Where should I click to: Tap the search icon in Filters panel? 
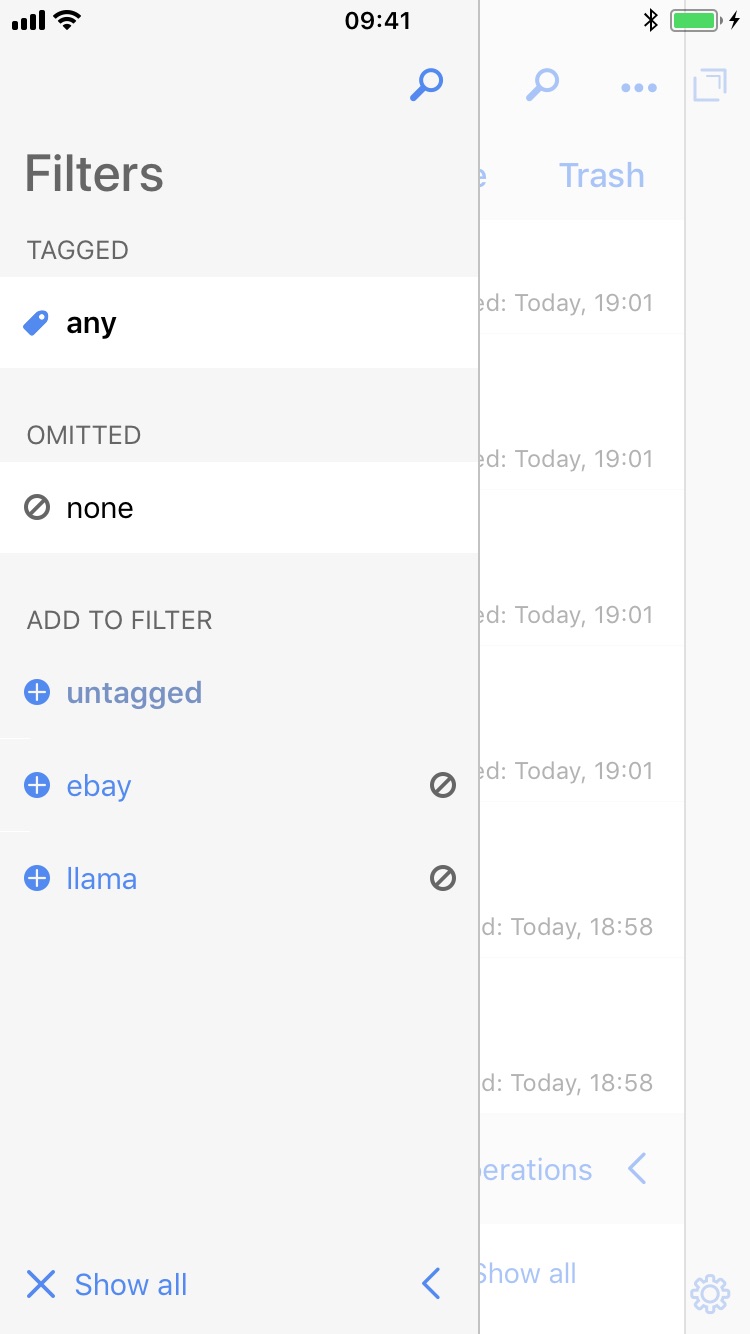click(426, 86)
